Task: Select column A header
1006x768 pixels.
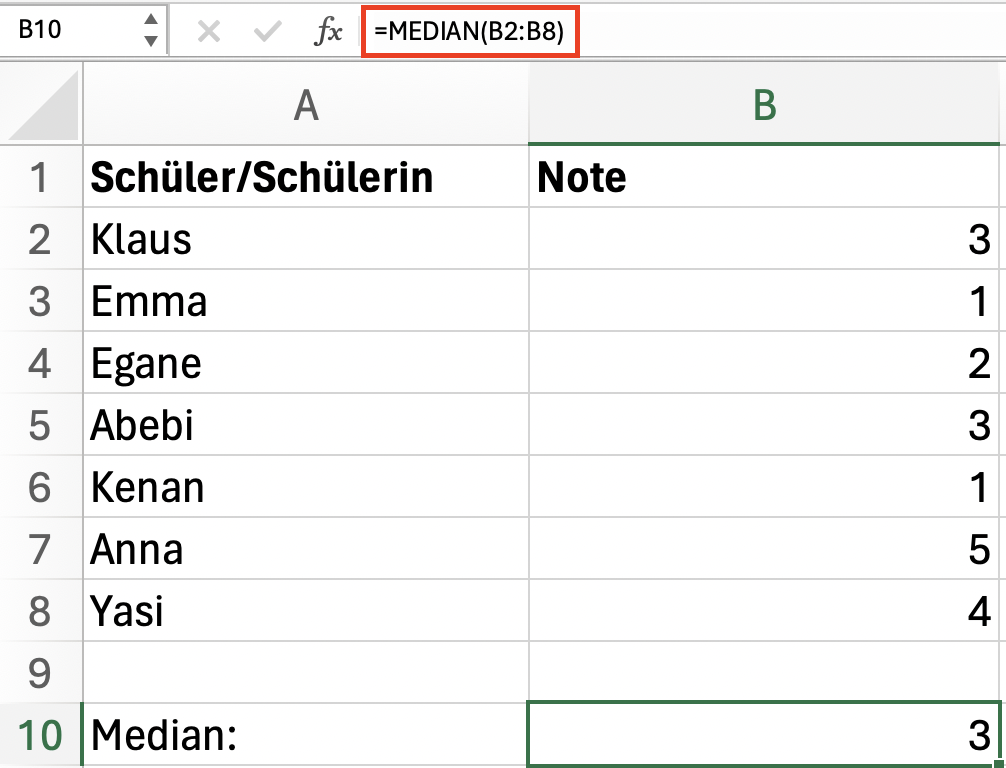Action: (x=306, y=104)
